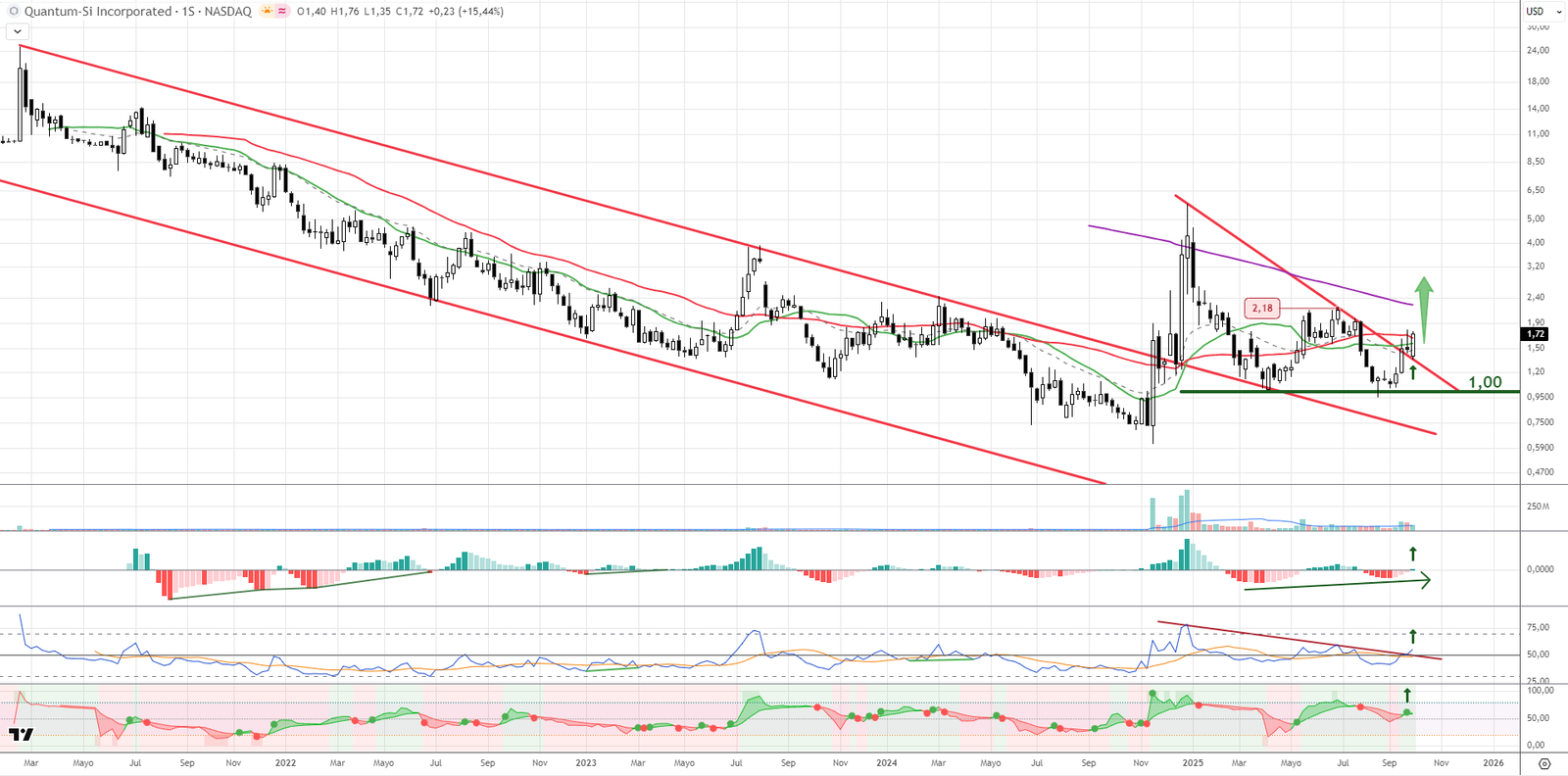Click the 250M volume scale label

pos(1538,507)
